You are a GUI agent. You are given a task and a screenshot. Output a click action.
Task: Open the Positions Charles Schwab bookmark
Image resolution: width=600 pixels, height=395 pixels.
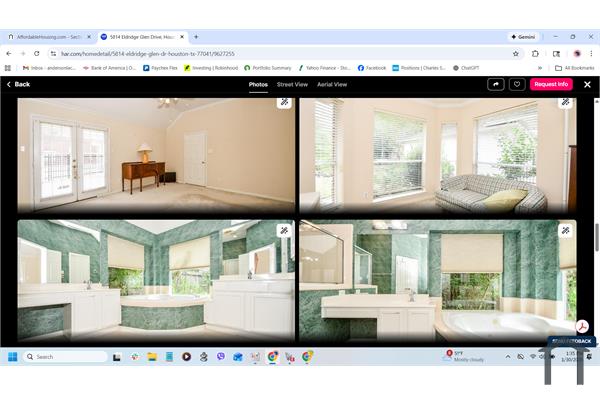[x=419, y=68]
